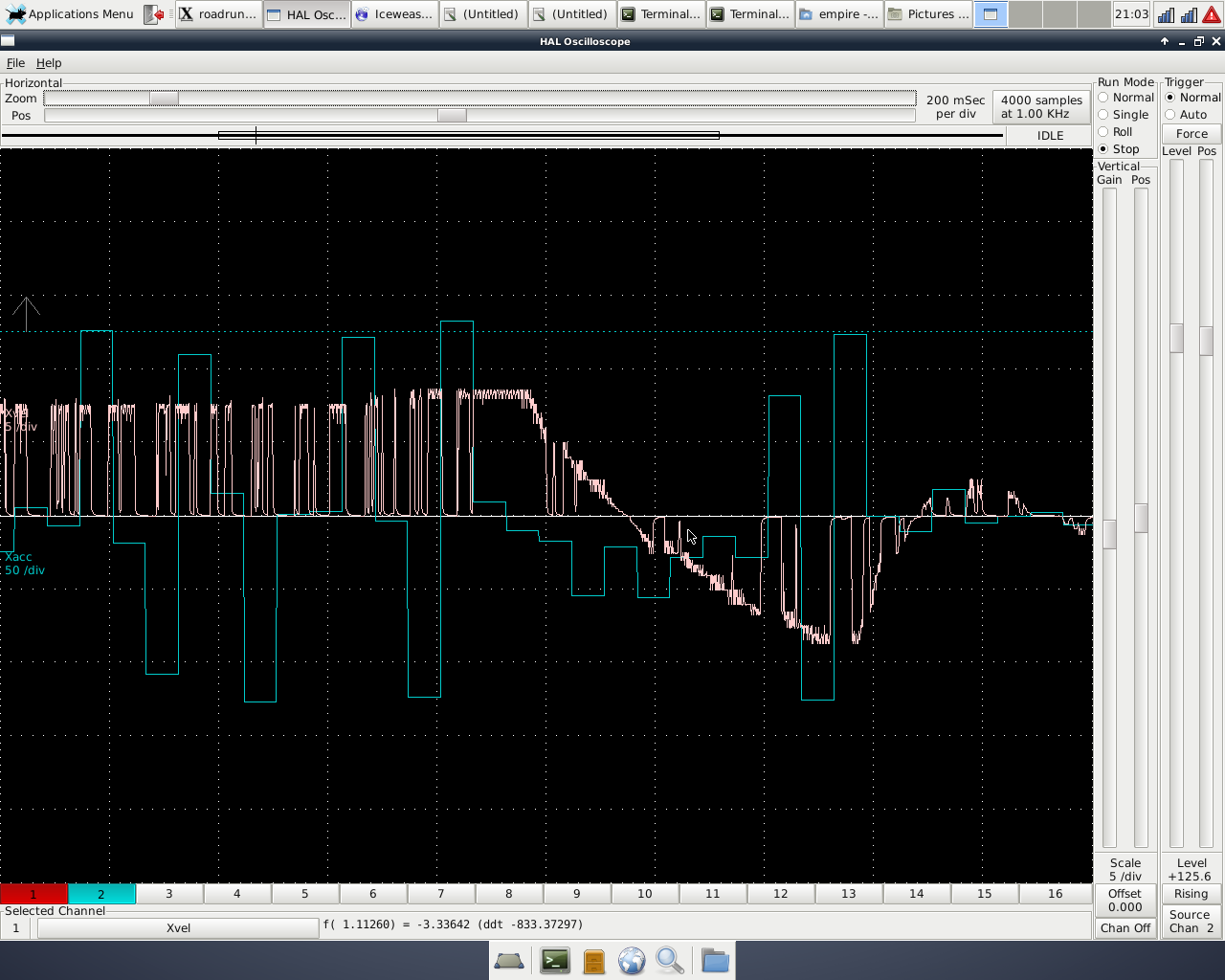Click the Vertical Pos slider handle

pyautogui.click(x=1141, y=518)
